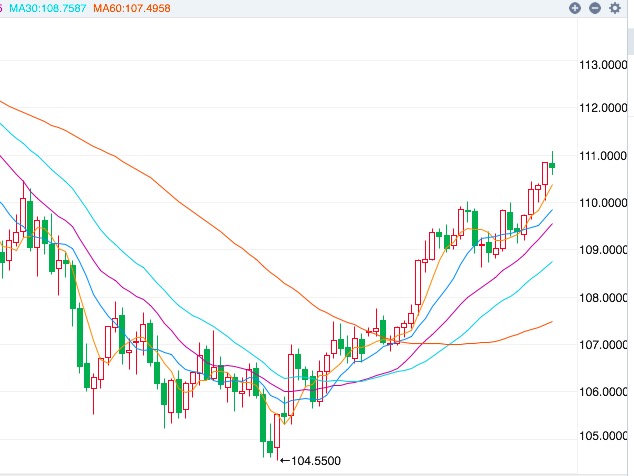Click the zoom out minus icon
The width and height of the screenshot is (634, 476).
[x=595, y=8]
